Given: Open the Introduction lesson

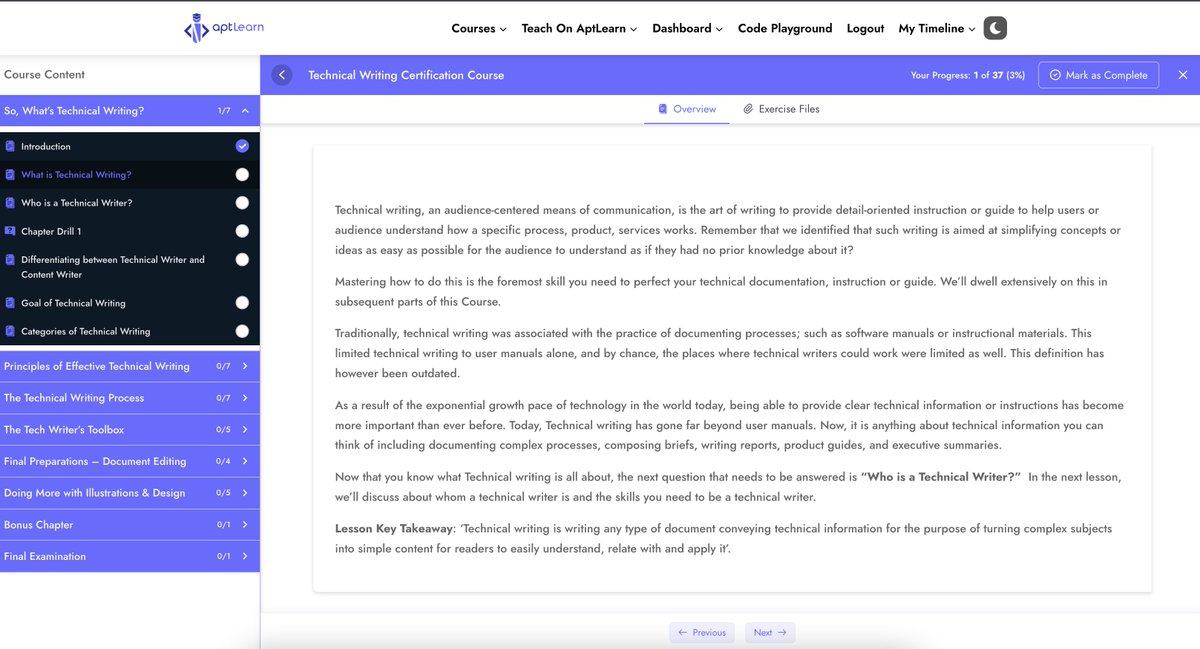Looking at the screenshot, I should point(46,146).
